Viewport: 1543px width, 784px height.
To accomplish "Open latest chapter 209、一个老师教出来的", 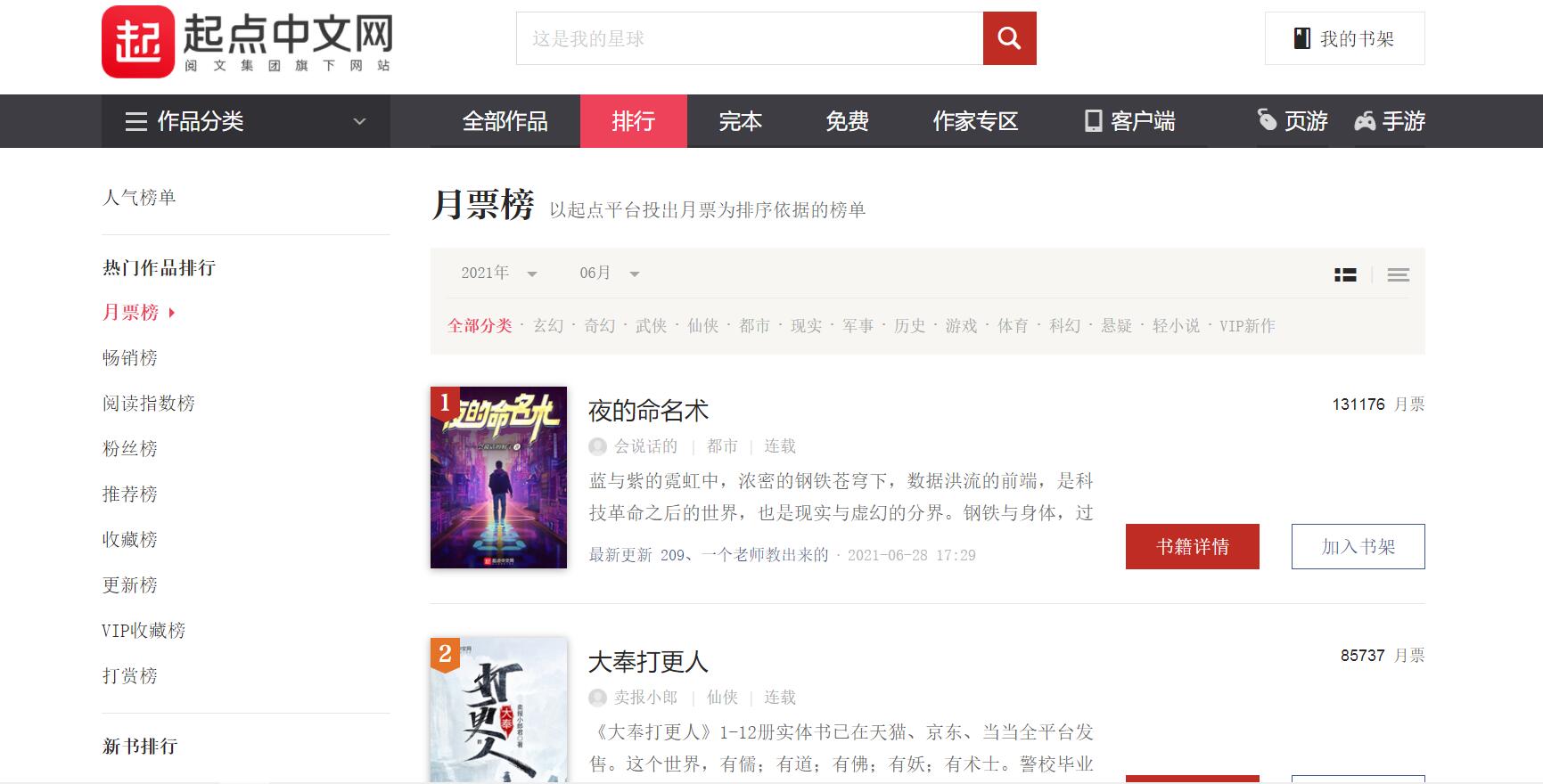I will [x=710, y=555].
